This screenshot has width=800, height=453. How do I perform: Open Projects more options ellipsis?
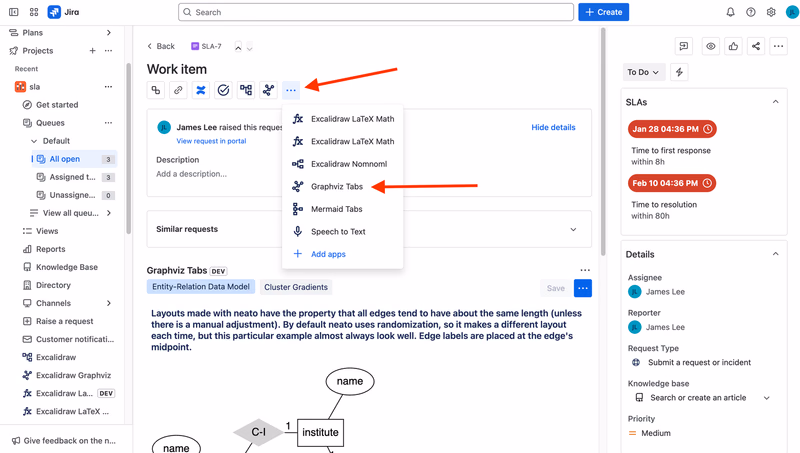click(x=108, y=51)
